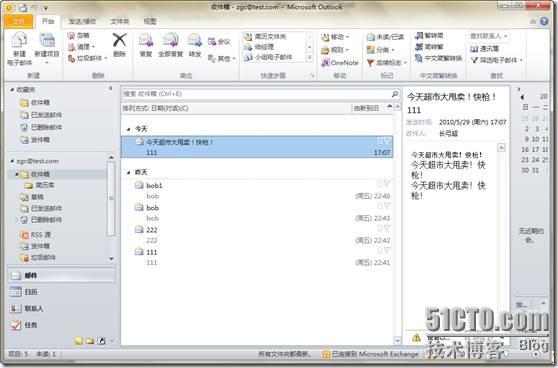Image resolution: width=558 pixels, height=368 pixels.
Task: Switch to View (视图) tab
Action: tap(150, 22)
